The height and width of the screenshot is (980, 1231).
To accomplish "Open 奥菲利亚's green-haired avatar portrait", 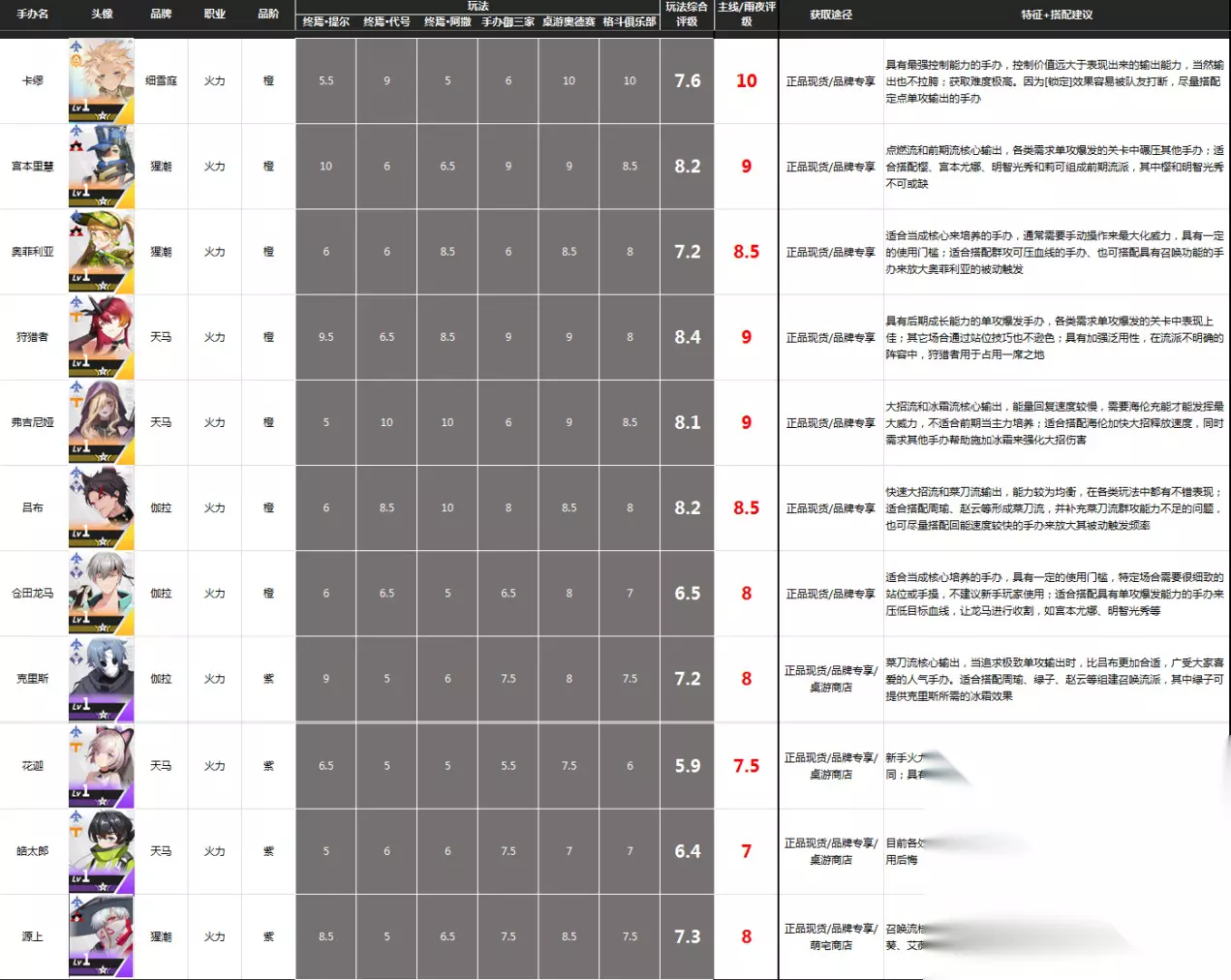I will point(101,252).
